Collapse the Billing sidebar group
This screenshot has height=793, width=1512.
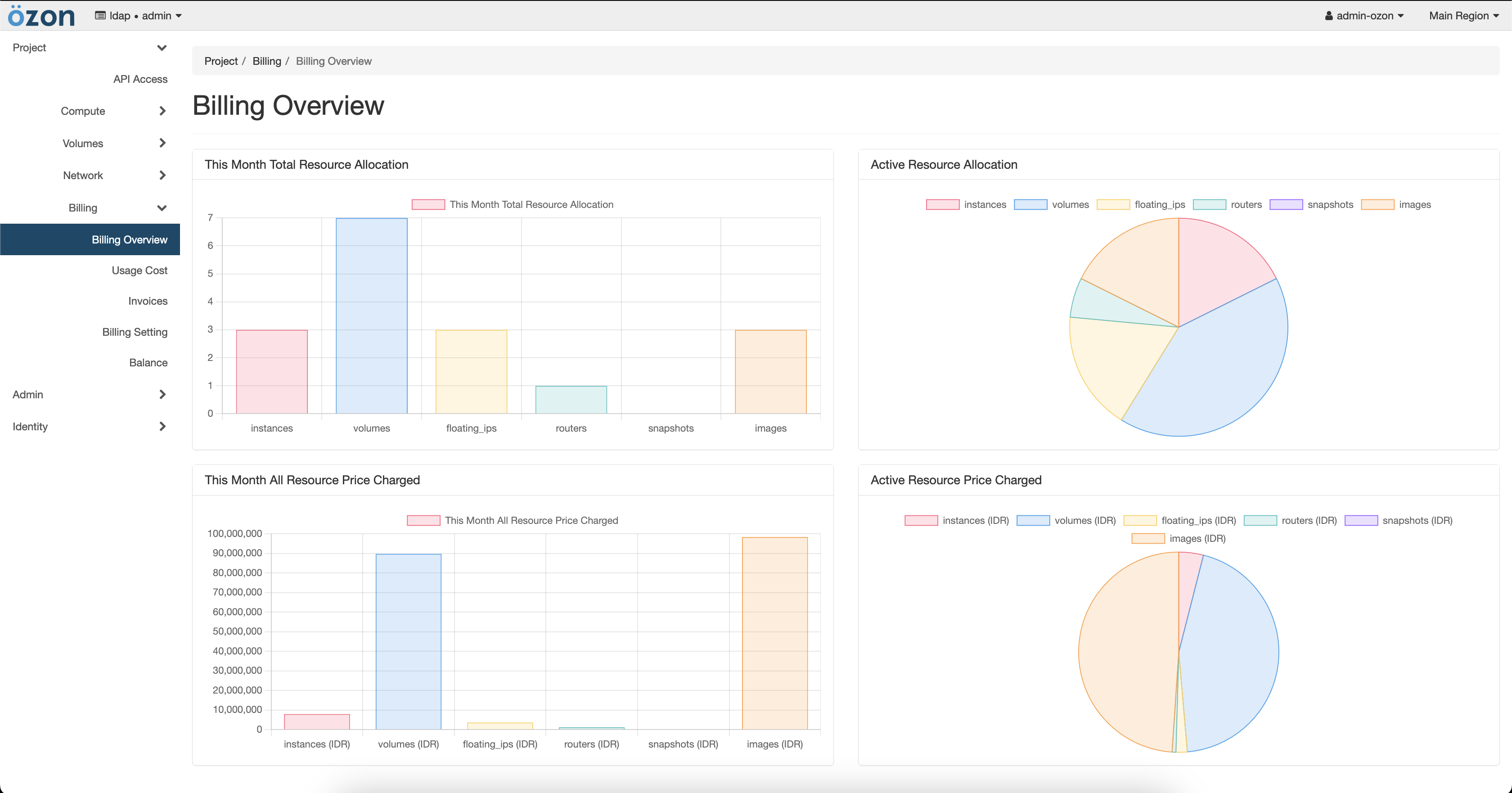point(90,208)
